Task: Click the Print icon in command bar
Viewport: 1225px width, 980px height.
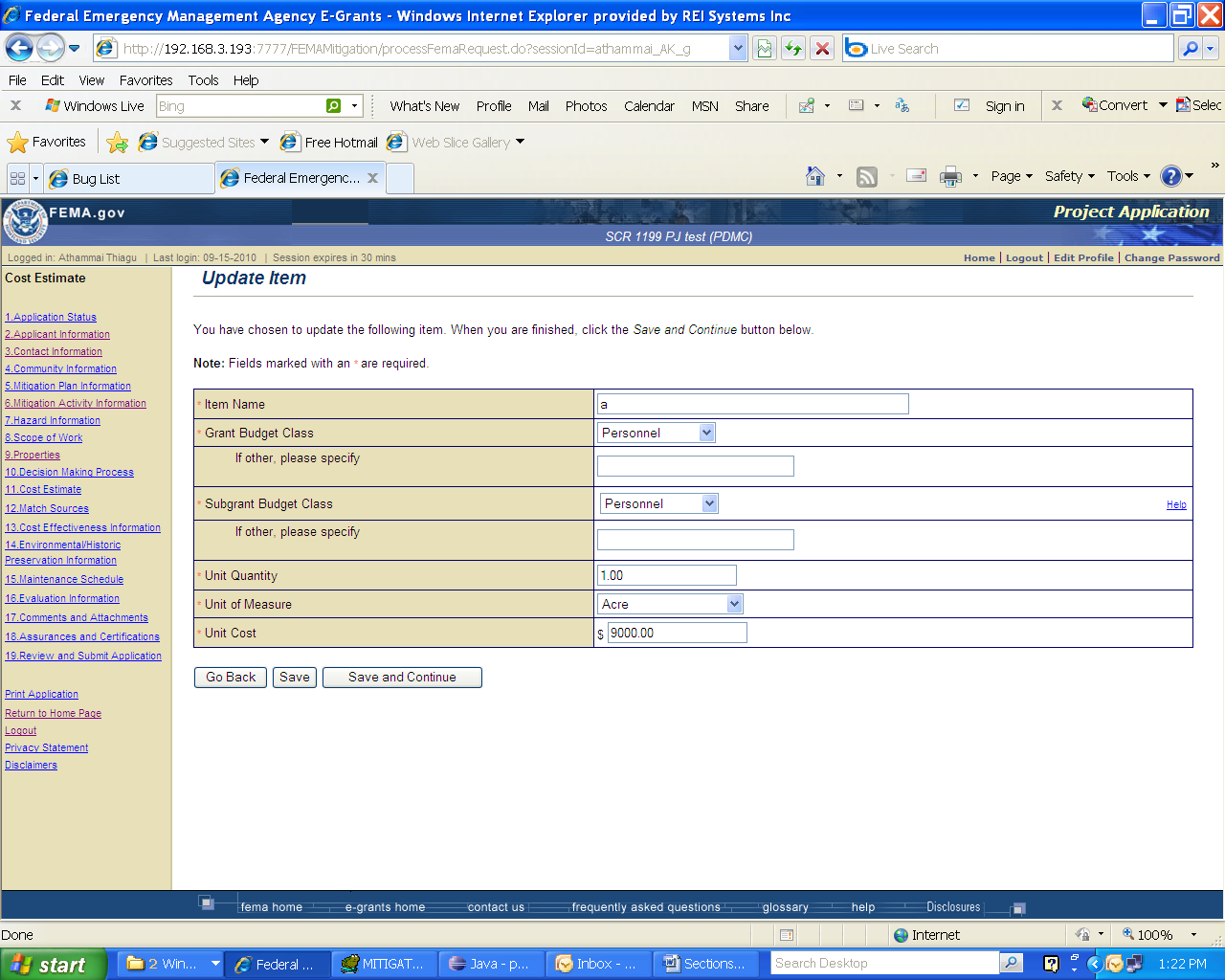Action: pos(950,176)
